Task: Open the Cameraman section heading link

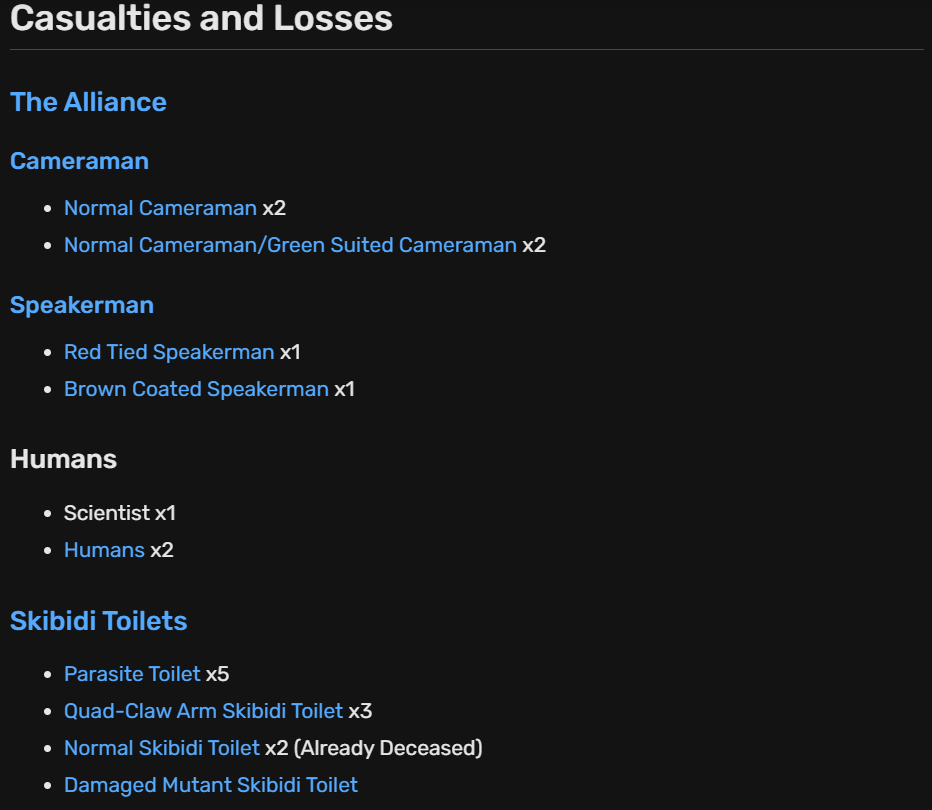Action: tap(79, 161)
